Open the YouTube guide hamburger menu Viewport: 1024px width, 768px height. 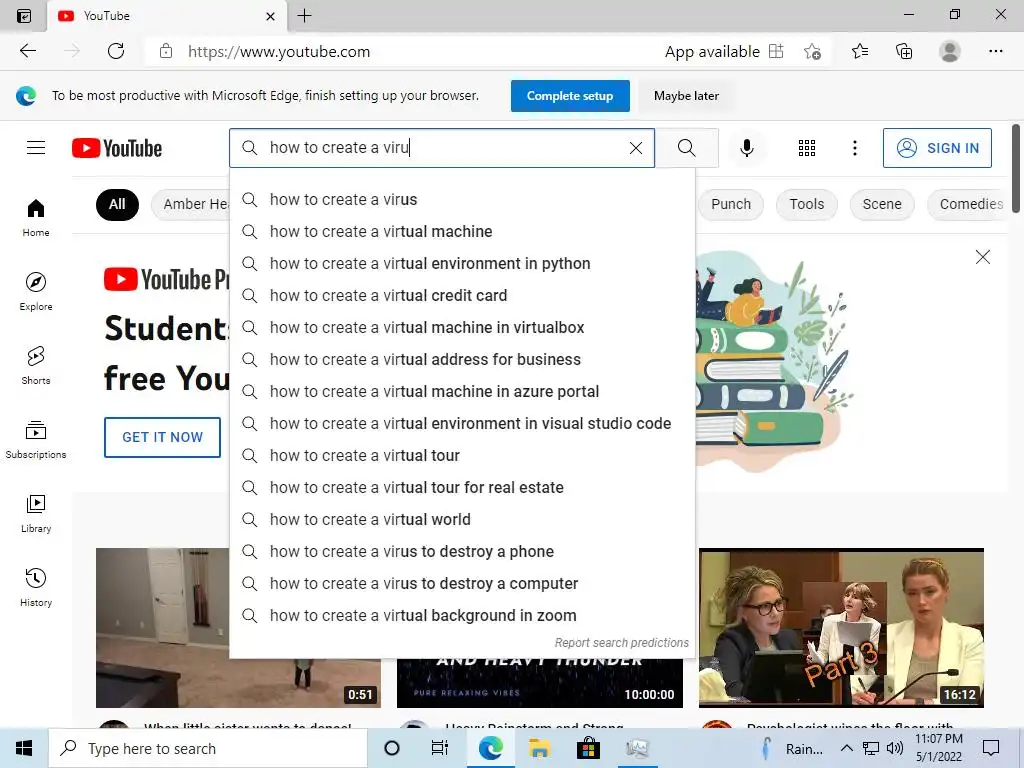click(36, 148)
